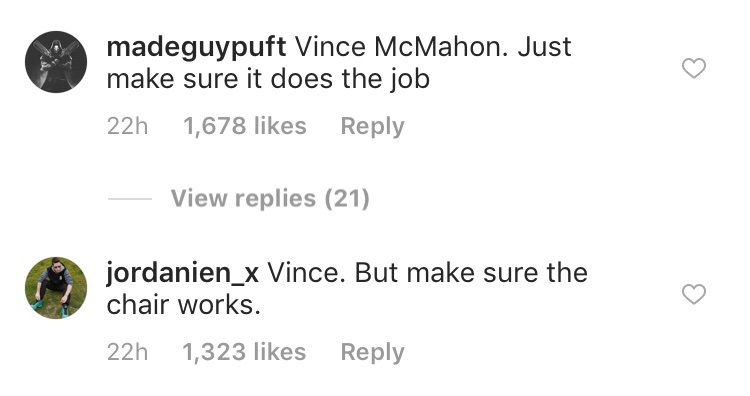This screenshot has height=396, width=750.
Task: Like madeguypuft's comment with the heart
Action: coord(694,68)
